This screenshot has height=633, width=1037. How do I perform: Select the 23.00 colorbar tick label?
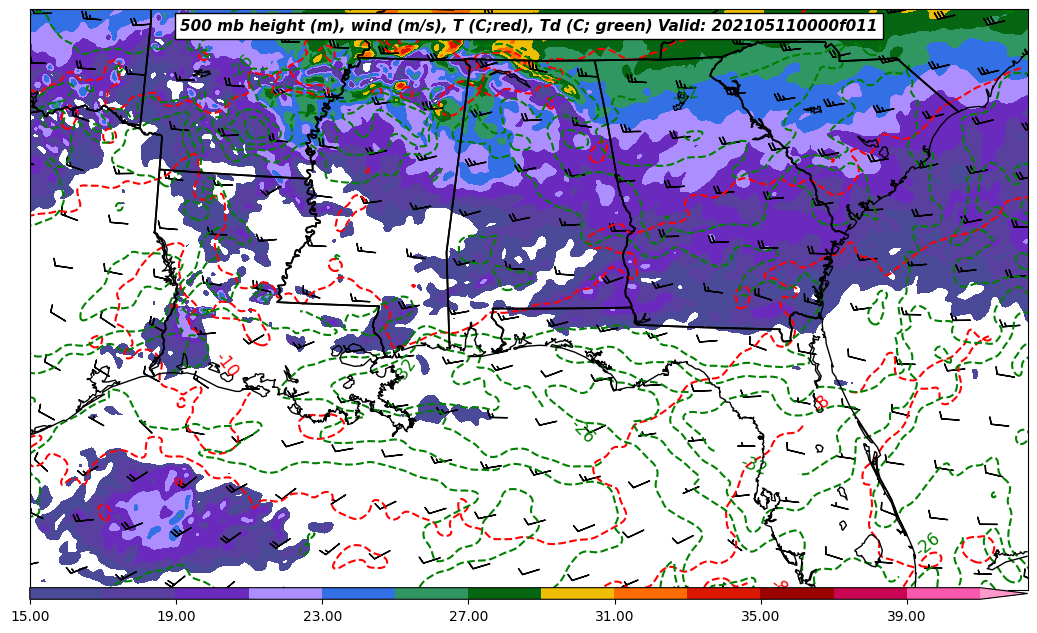322,617
